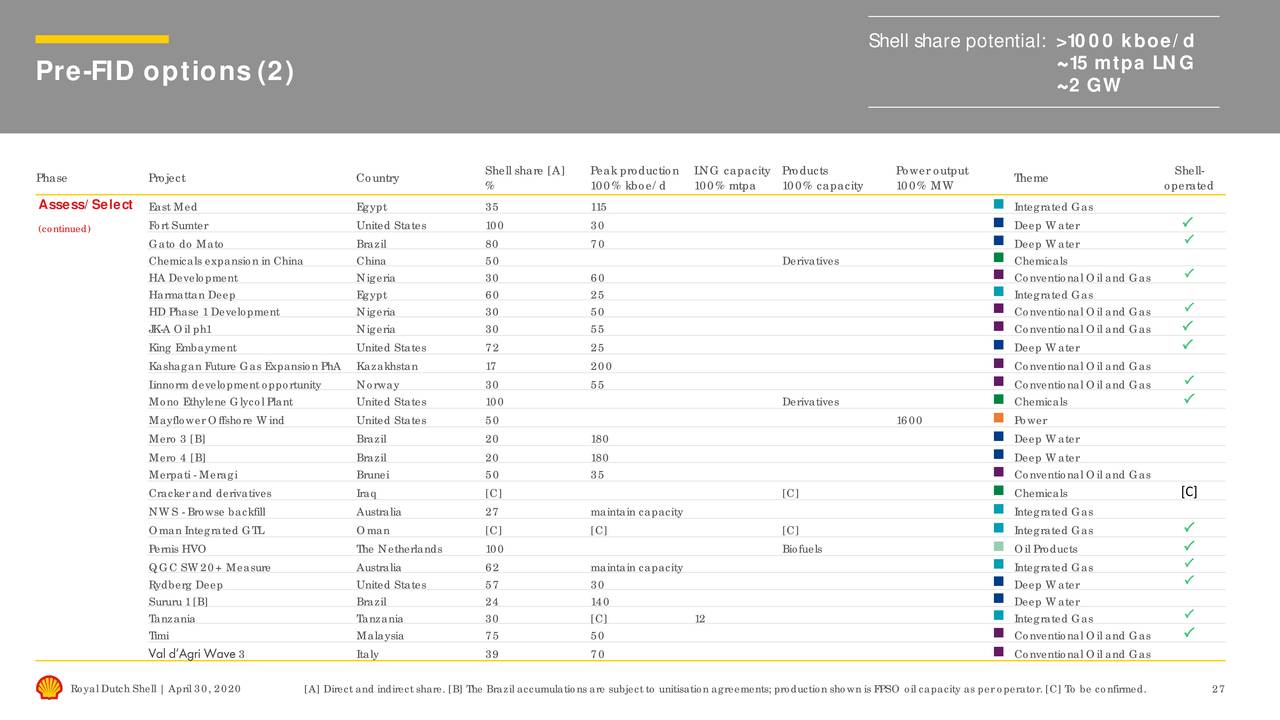The image size is (1280, 720).
Task: Click the checkmark in Tanzania row
Action: (1188, 614)
